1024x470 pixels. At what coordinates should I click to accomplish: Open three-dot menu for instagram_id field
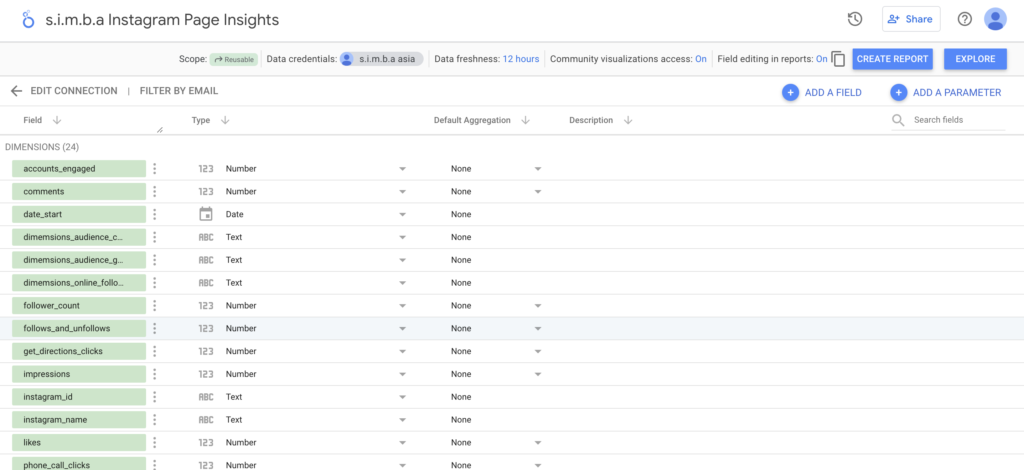pos(155,397)
